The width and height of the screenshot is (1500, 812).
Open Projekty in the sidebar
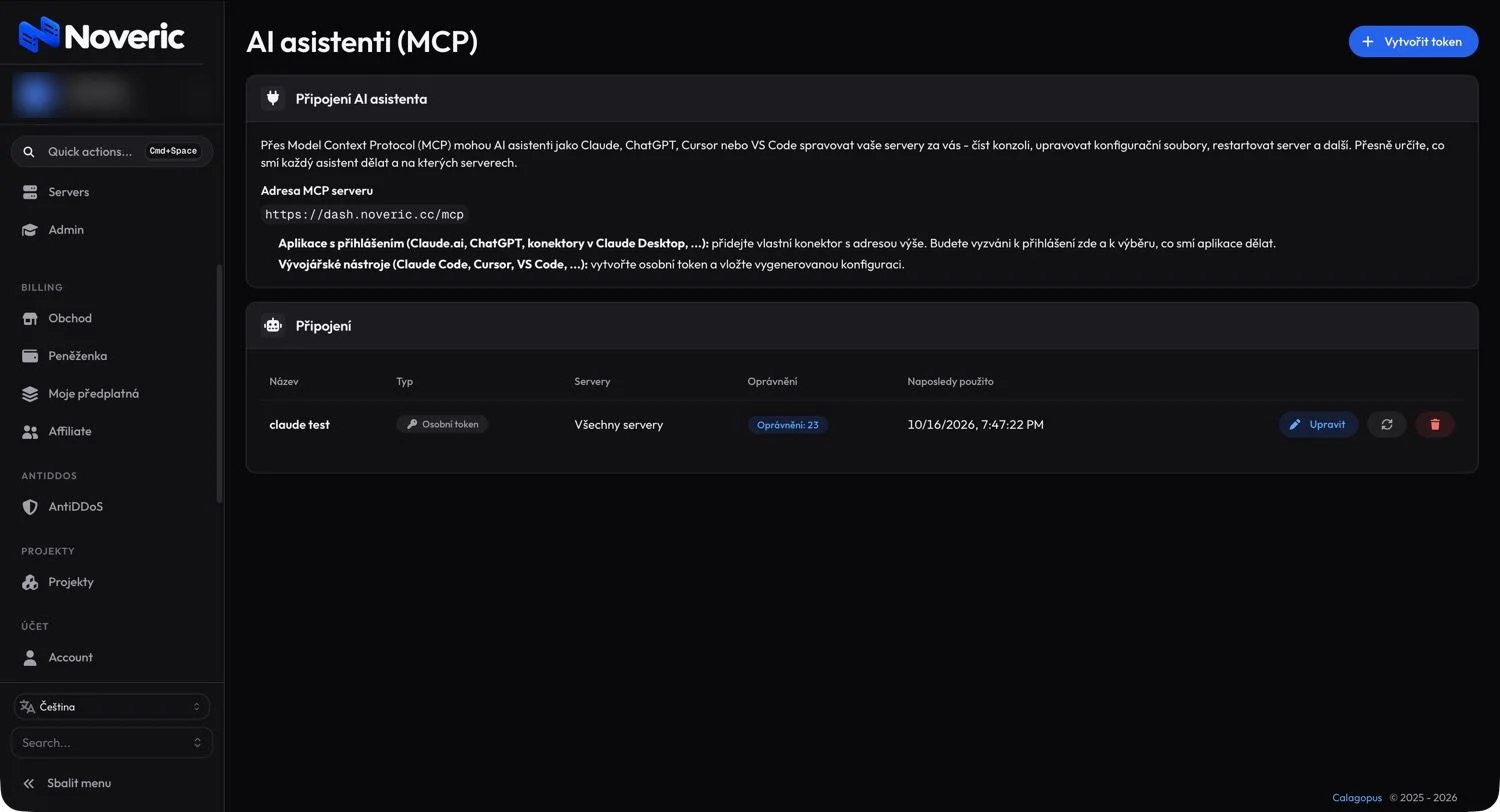112,582
